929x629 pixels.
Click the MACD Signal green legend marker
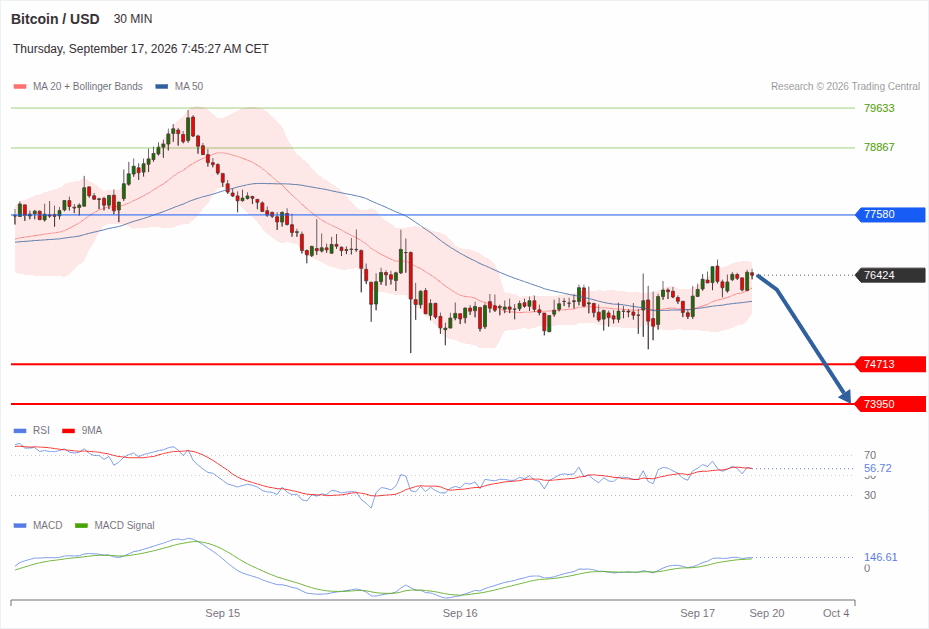[x=81, y=525]
